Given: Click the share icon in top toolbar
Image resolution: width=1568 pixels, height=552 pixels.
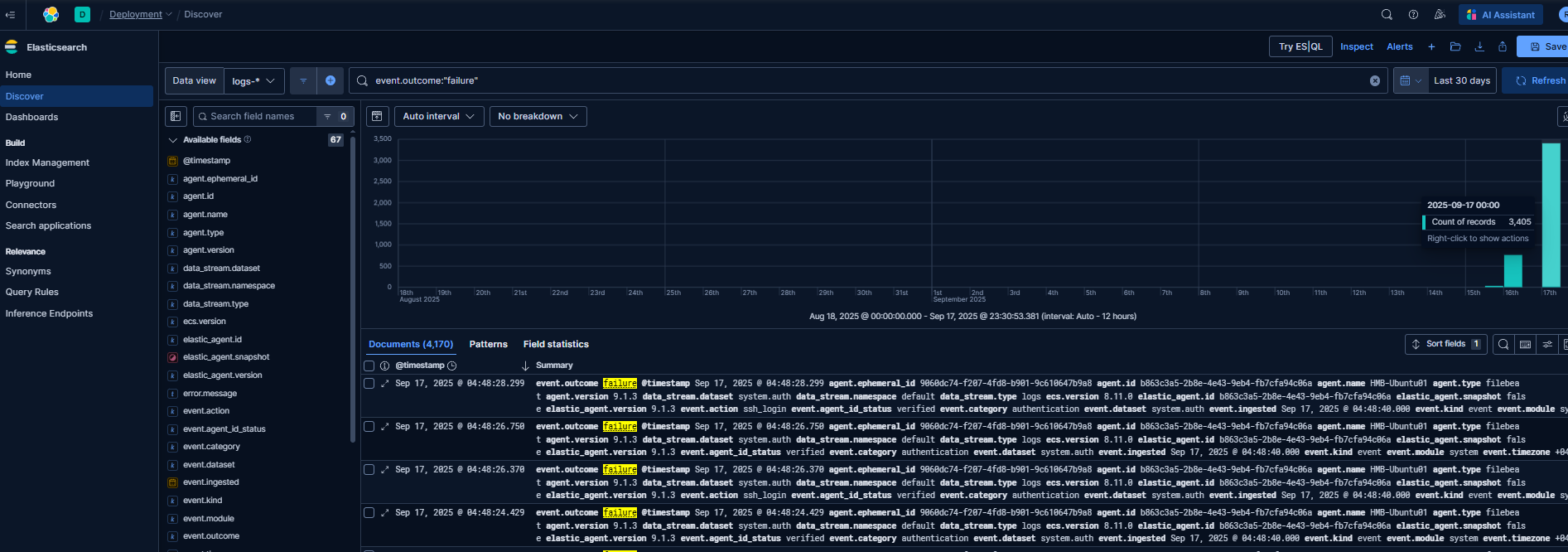Looking at the screenshot, I should point(1503,46).
